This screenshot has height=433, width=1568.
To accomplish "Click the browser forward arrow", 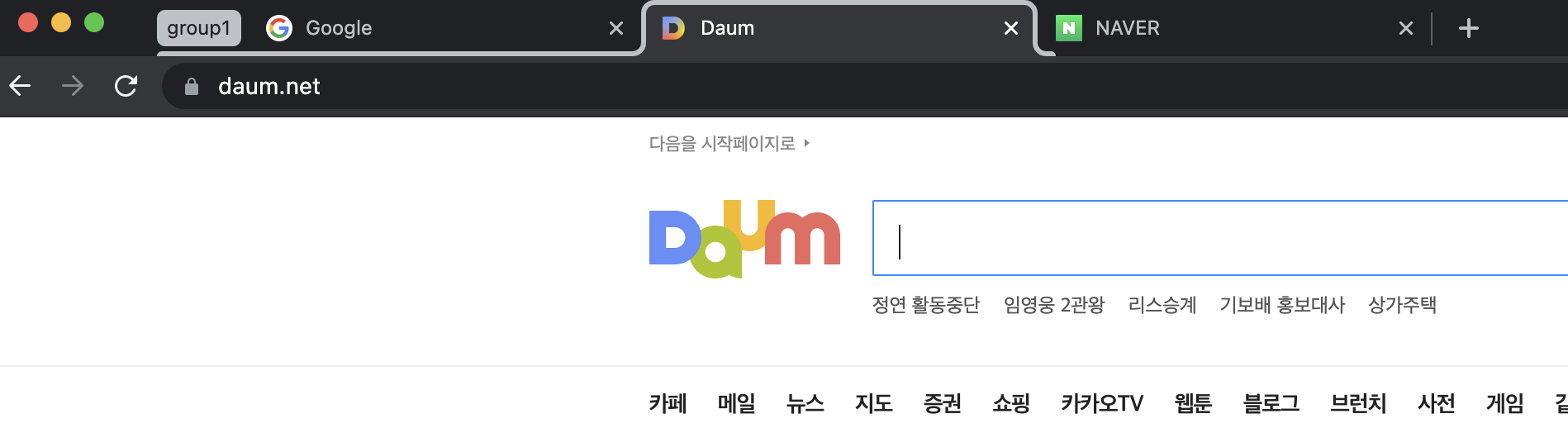I will [73, 85].
